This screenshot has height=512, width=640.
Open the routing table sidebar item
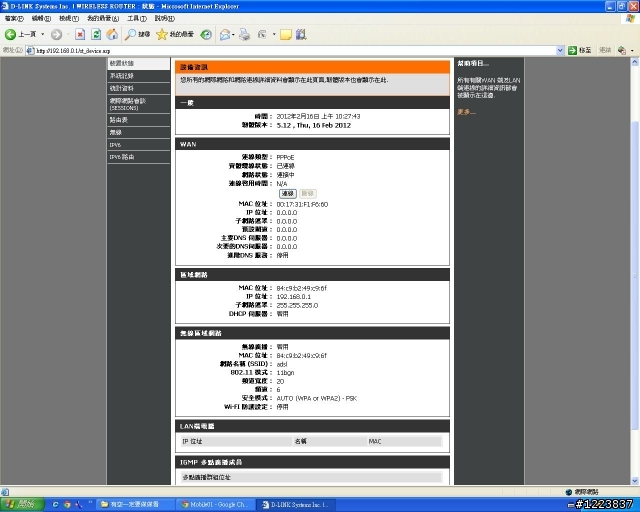[139, 120]
